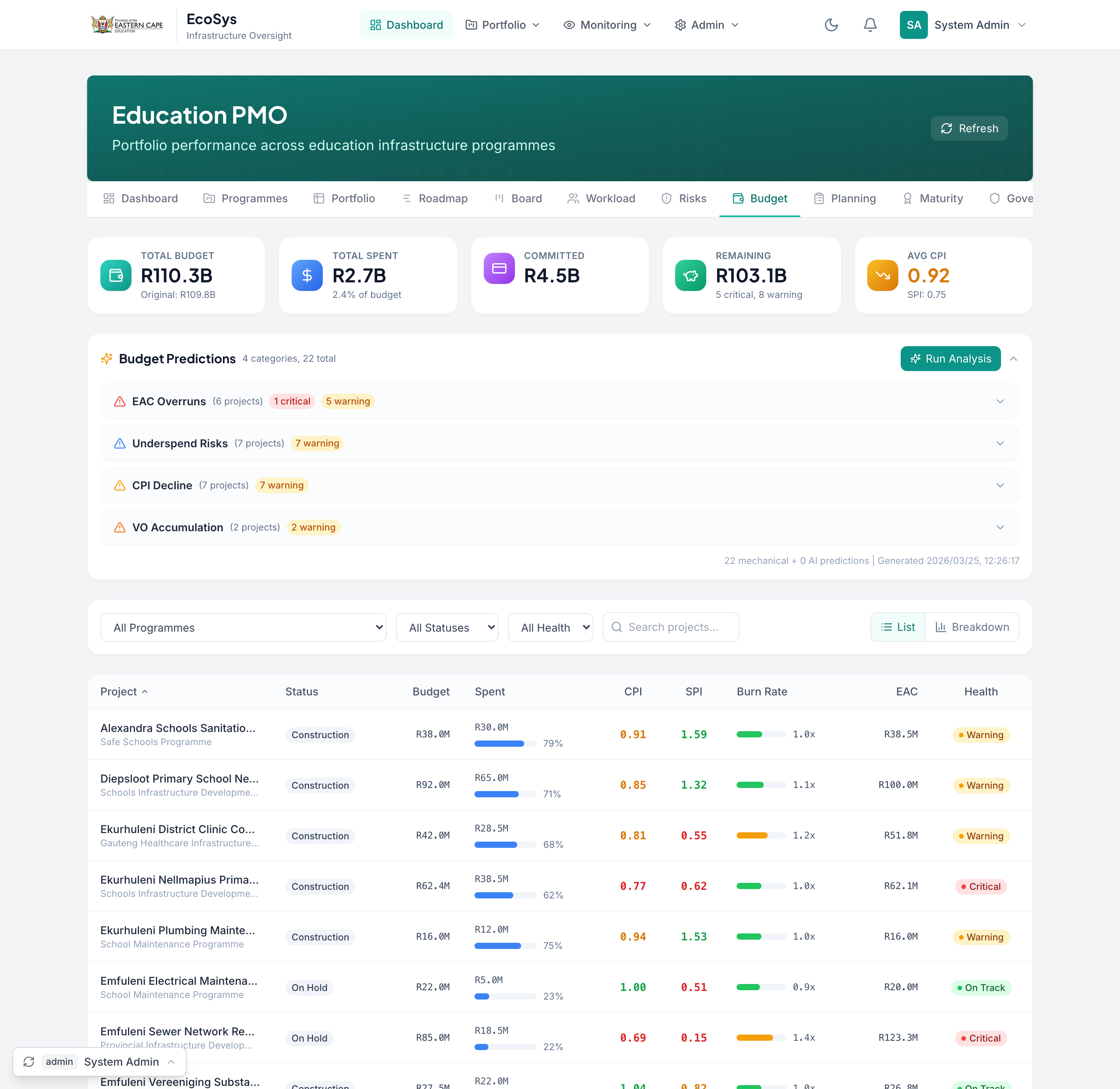Image resolution: width=1120 pixels, height=1089 pixels.
Task: Open notifications via the bell icon
Action: (870, 25)
